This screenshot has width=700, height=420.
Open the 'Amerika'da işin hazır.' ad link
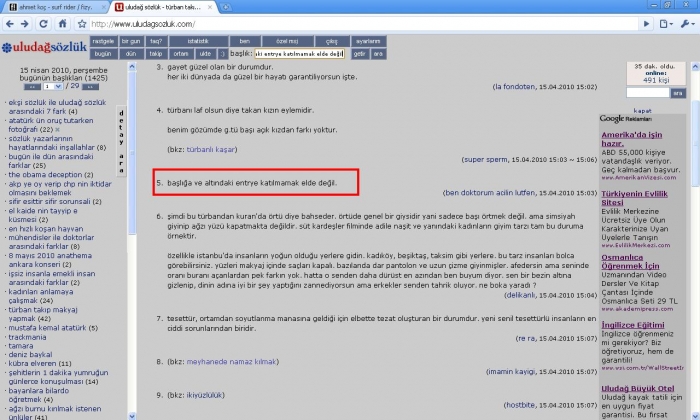pyautogui.click(x=632, y=139)
